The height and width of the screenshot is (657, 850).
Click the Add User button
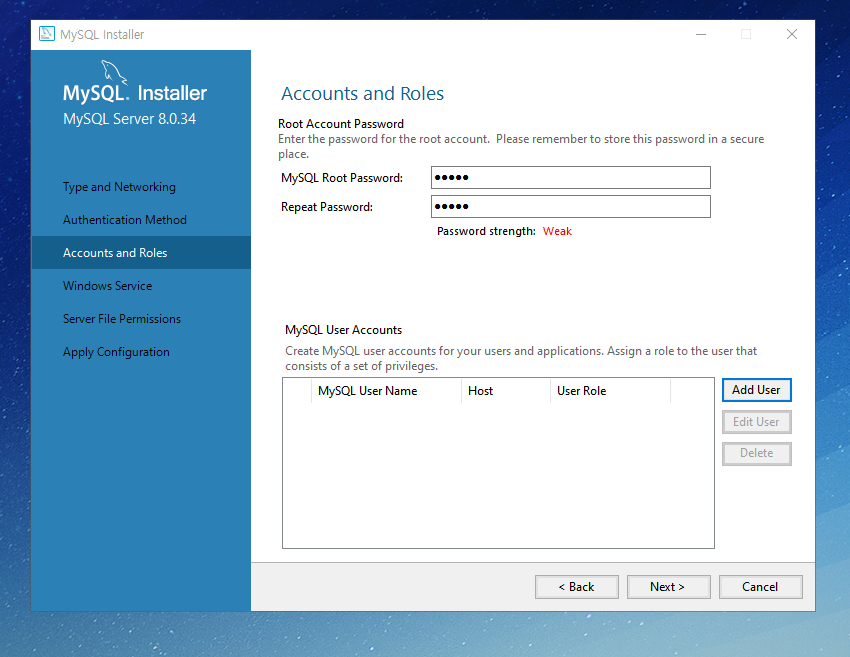pyautogui.click(x=756, y=390)
